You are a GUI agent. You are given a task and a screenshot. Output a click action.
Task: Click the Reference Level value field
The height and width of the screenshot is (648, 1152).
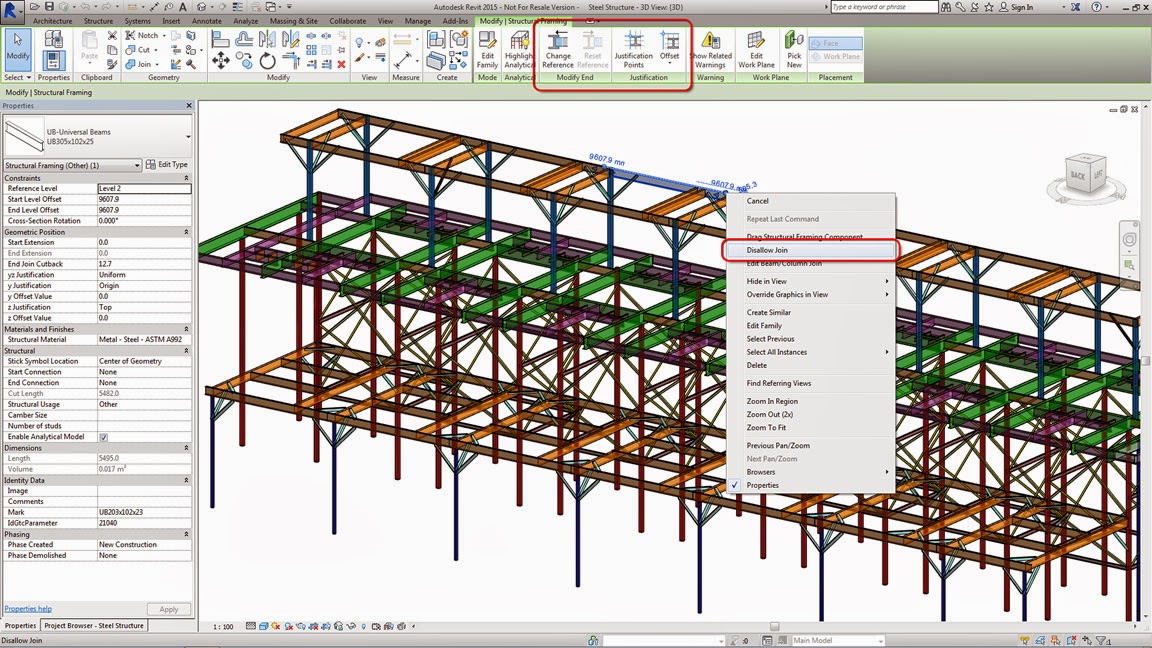click(144, 189)
